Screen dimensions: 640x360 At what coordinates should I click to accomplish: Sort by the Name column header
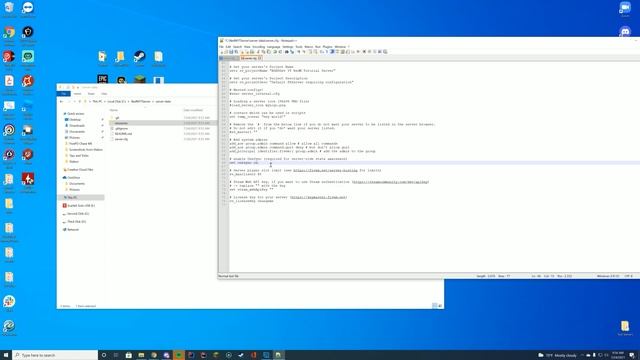click(114, 110)
